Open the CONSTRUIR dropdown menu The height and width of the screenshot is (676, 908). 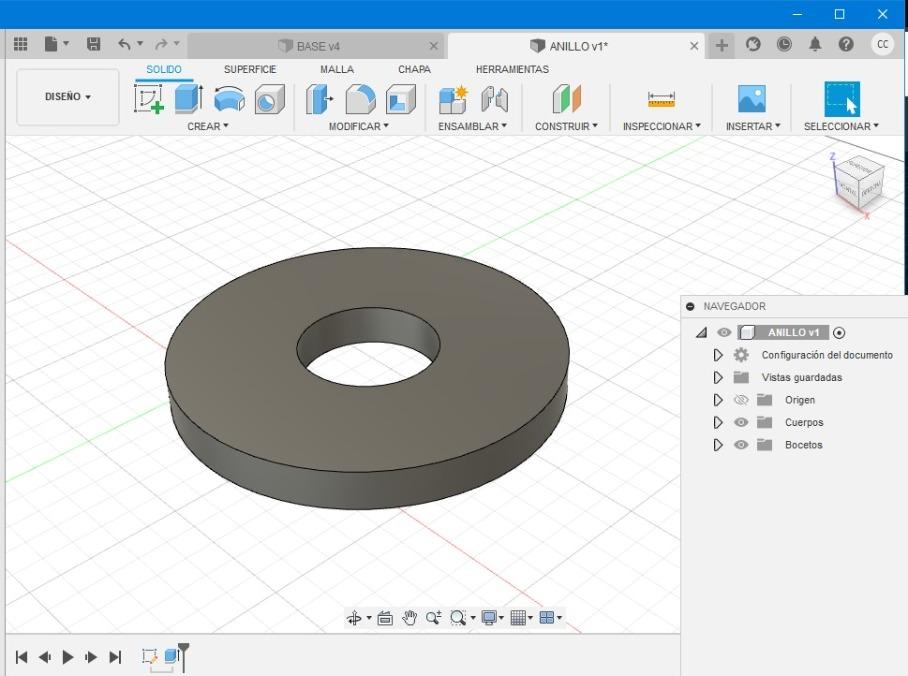pyautogui.click(x=566, y=126)
